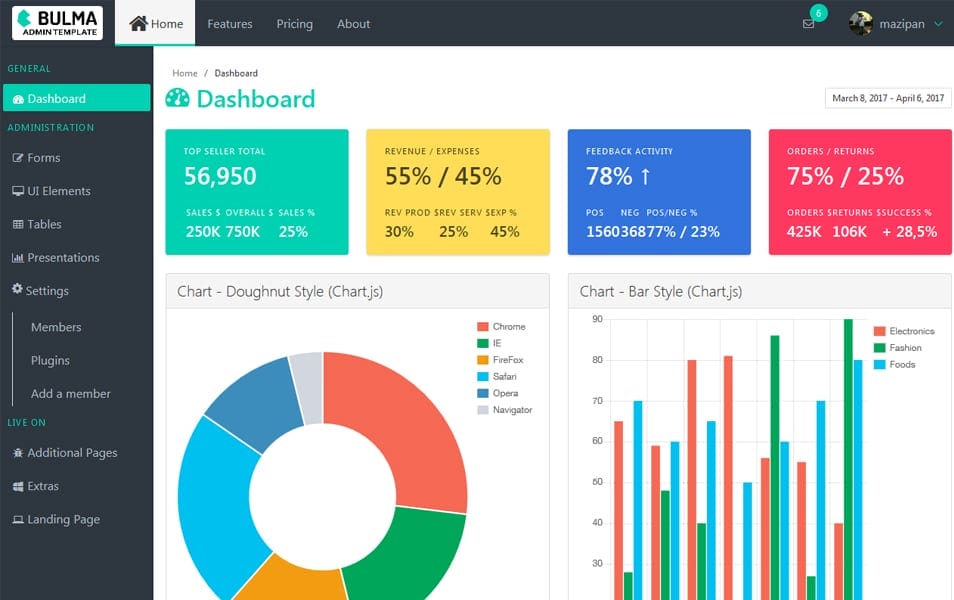Select the Features menu item
Viewport: 954px width, 600px height.
pyautogui.click(x=229, y=23)
